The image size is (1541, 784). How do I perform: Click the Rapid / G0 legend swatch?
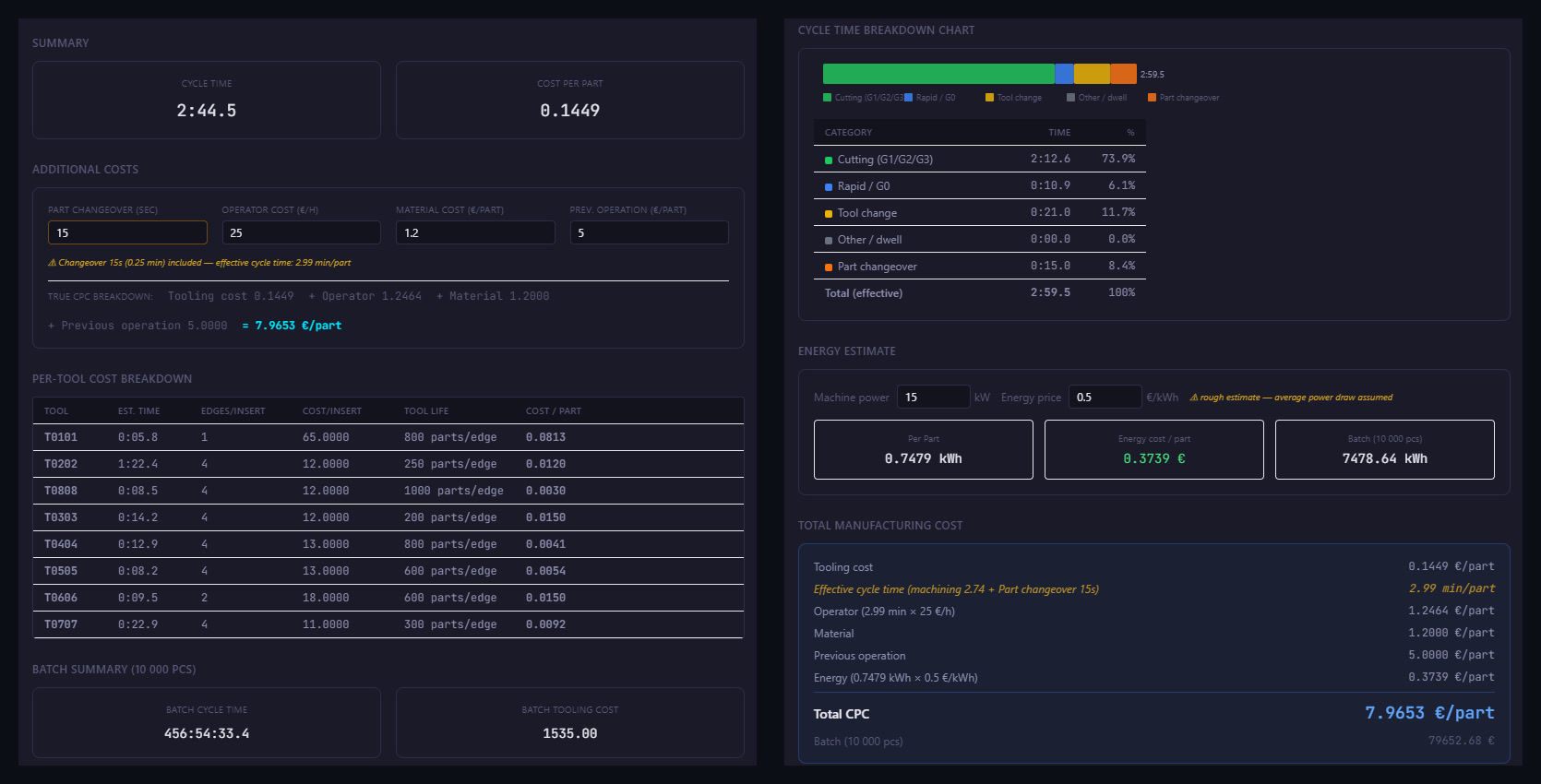click(x=908, y=97)
